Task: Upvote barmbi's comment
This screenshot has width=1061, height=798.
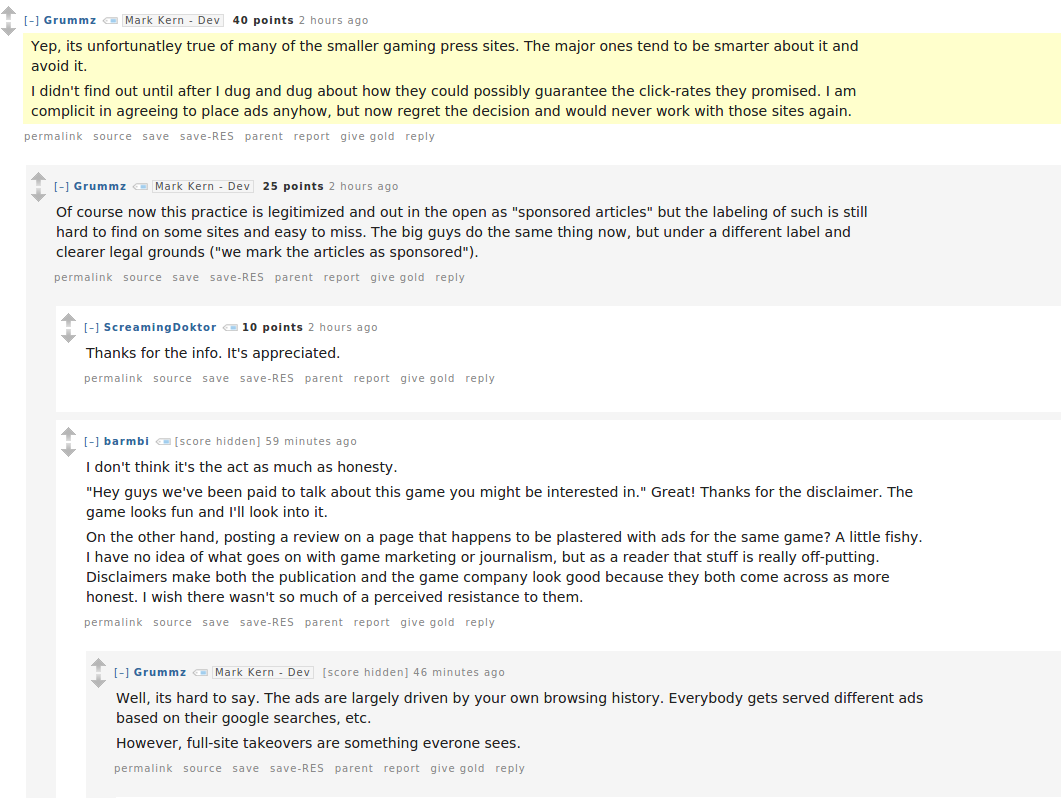Action: coord(68,434)
